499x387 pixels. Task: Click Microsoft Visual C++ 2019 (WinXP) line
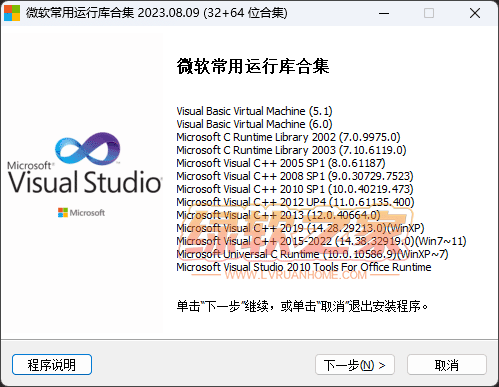pos(300,228)
